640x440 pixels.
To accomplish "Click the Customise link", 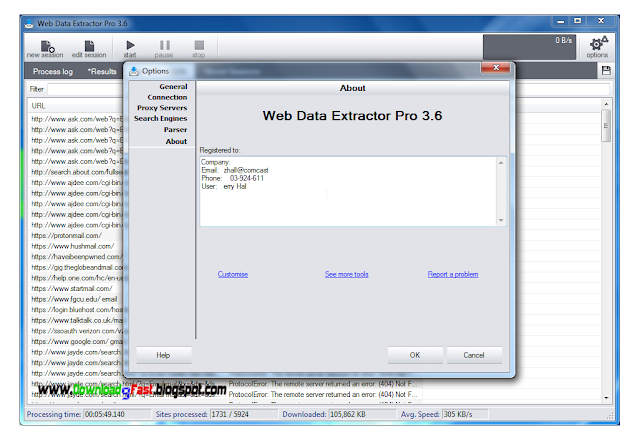I will click(233, 274).
